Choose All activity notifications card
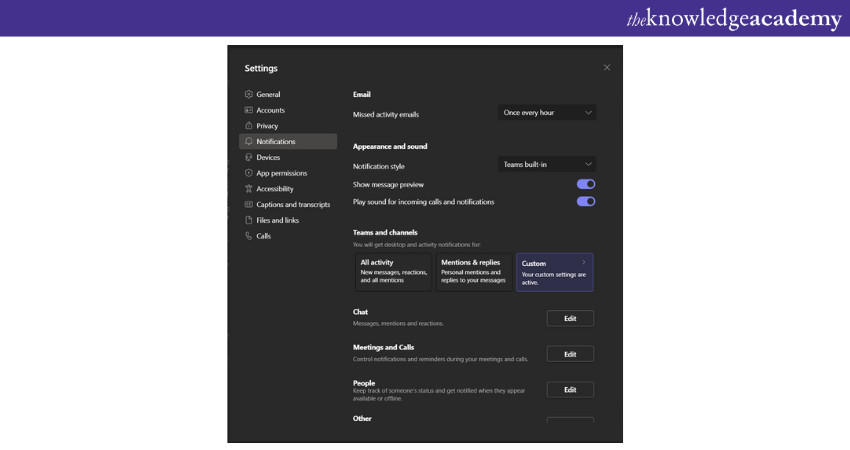This screenshot has width=850, height=450. [x=394, y=272]
